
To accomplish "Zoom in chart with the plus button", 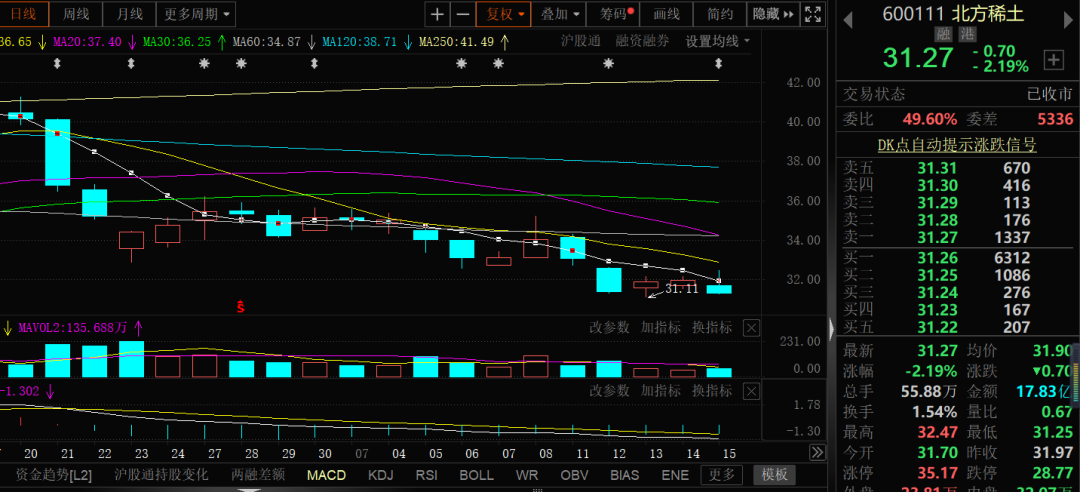I will point(437,14).
